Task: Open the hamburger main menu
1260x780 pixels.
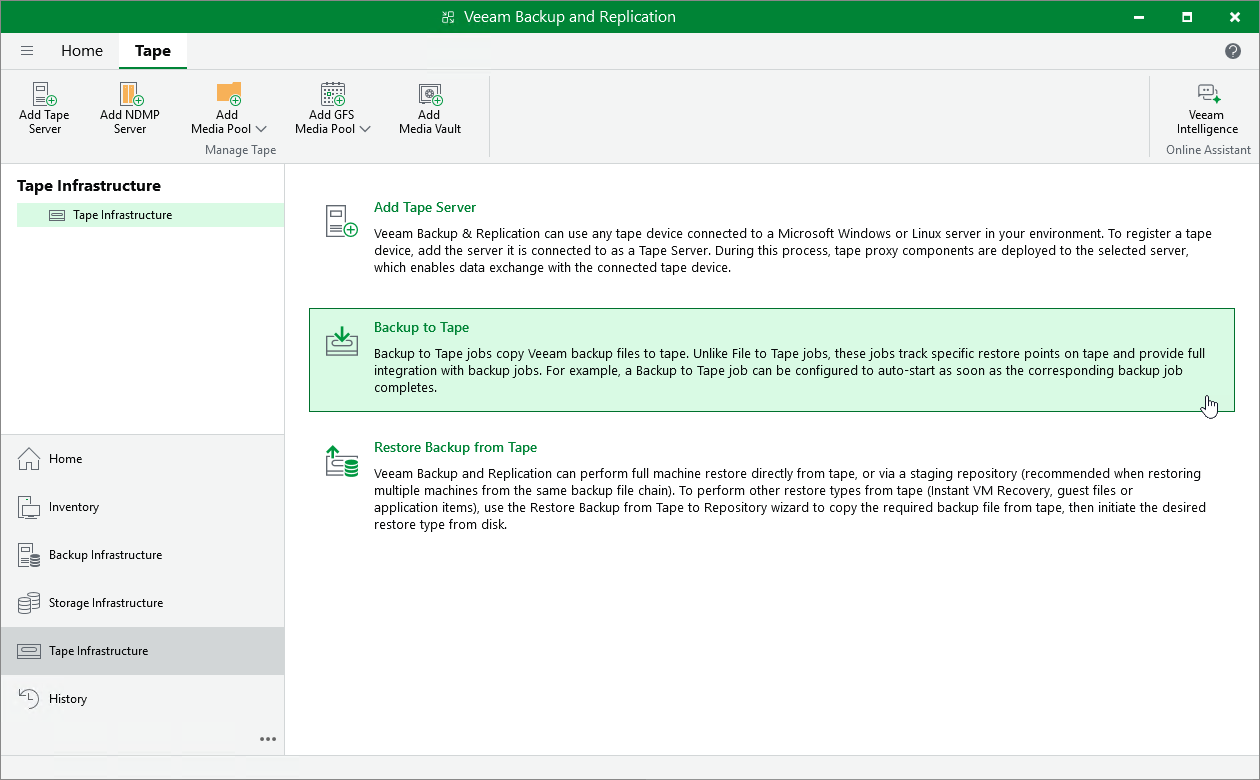Action: point(27,51)
